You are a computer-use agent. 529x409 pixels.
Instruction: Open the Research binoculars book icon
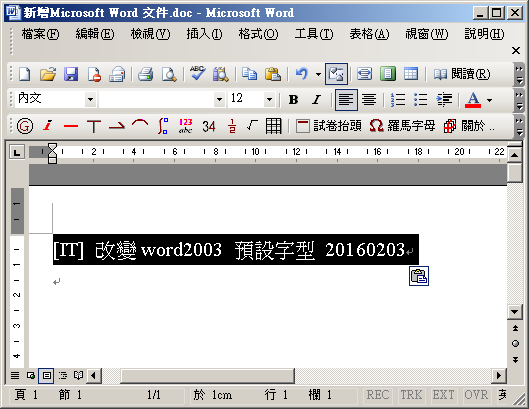(x=220, y=74)
